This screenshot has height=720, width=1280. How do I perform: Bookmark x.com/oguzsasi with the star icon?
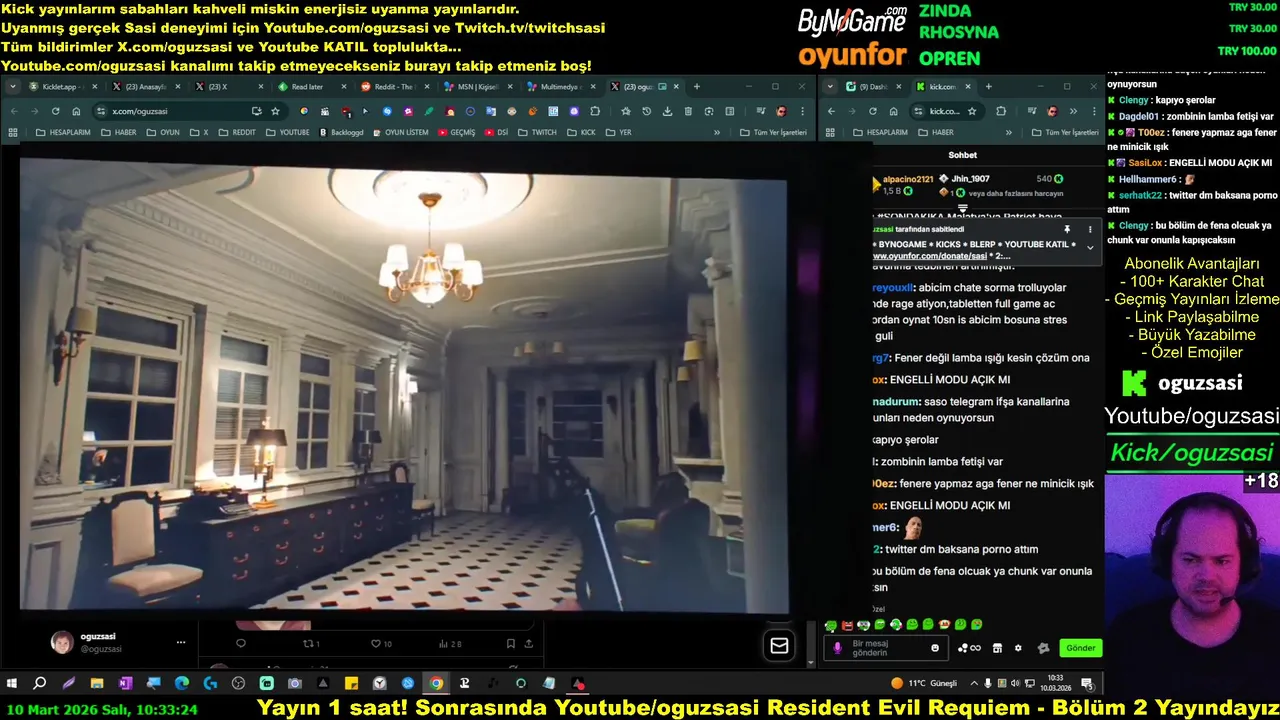click(x=275, y=111)
